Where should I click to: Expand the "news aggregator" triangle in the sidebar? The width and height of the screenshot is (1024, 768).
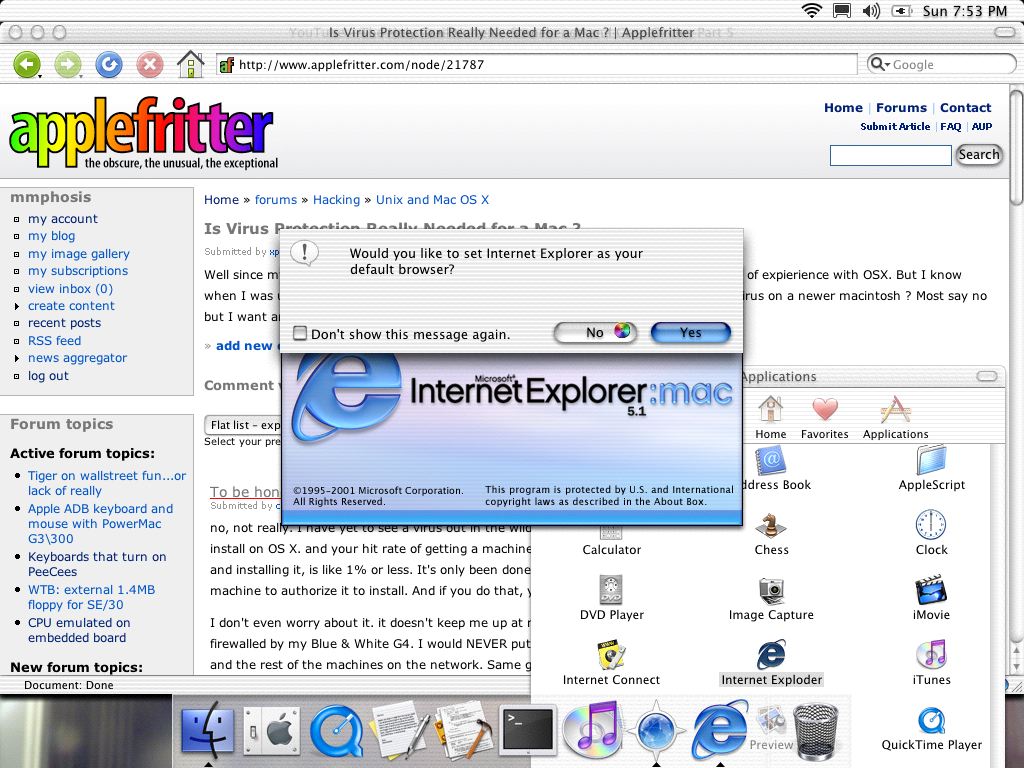17,358
